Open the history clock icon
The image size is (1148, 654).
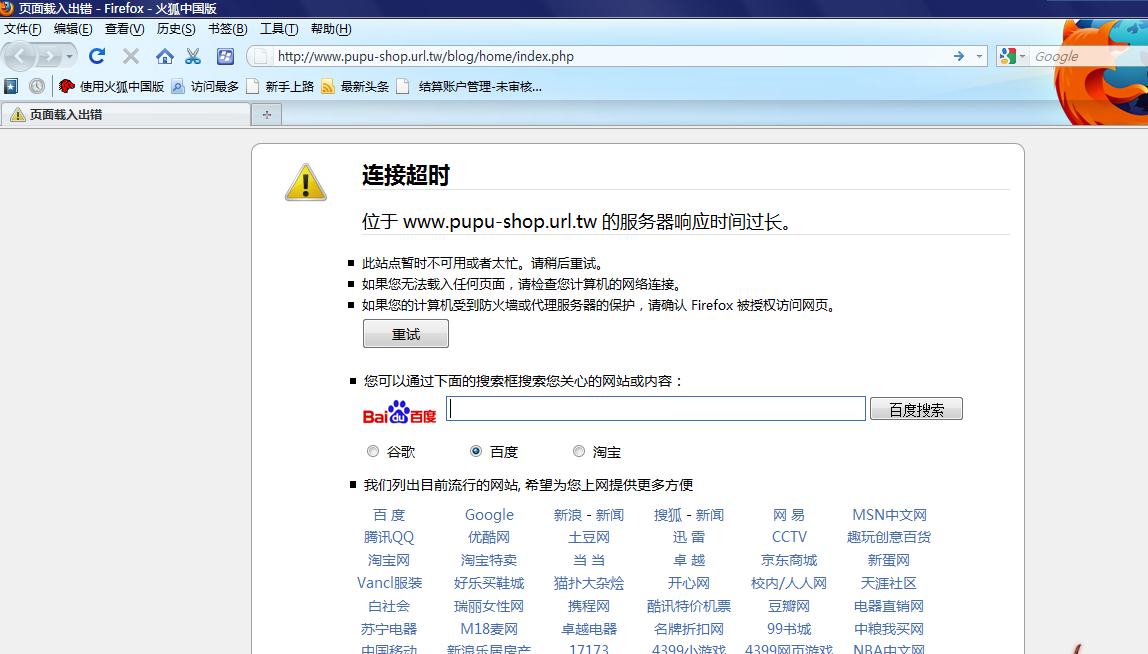point(37,86)
